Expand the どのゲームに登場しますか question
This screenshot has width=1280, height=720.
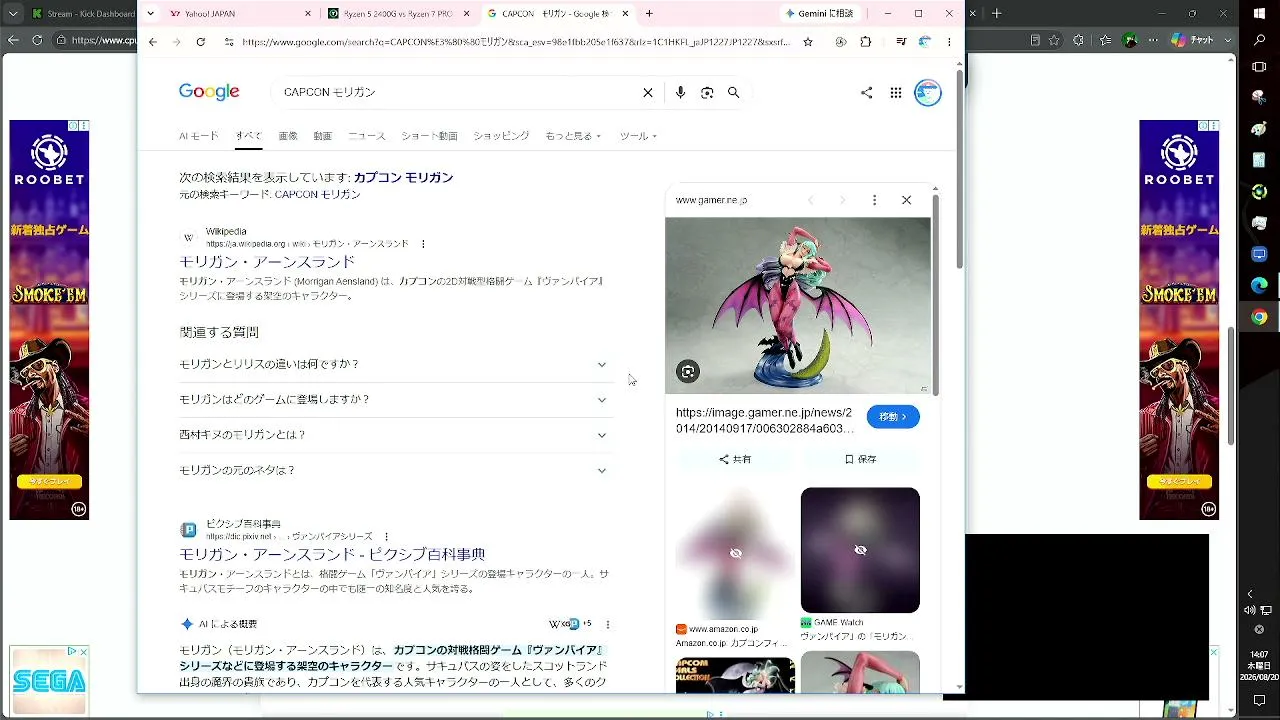point(394,400)
